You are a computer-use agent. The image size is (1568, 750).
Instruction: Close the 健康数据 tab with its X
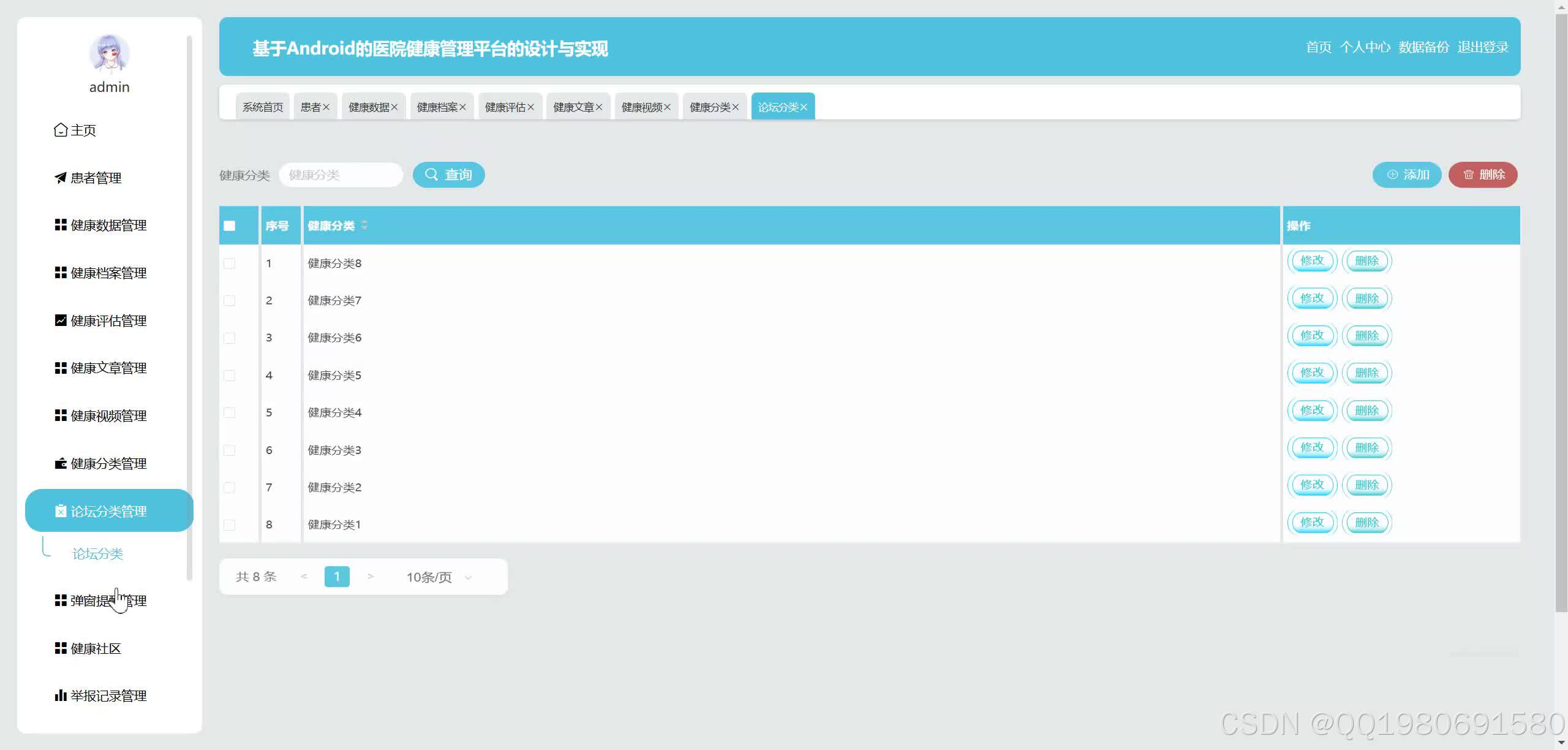394,107
